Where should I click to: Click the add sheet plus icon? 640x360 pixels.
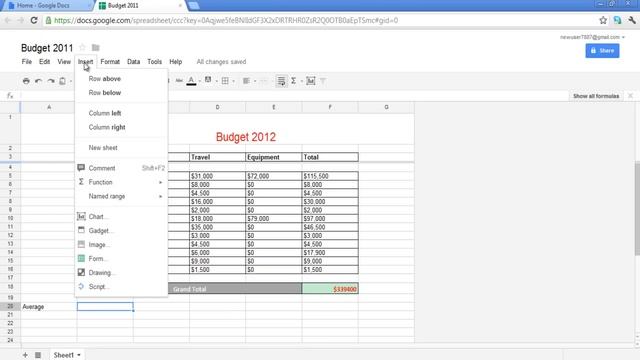click(x=25, y=355)
